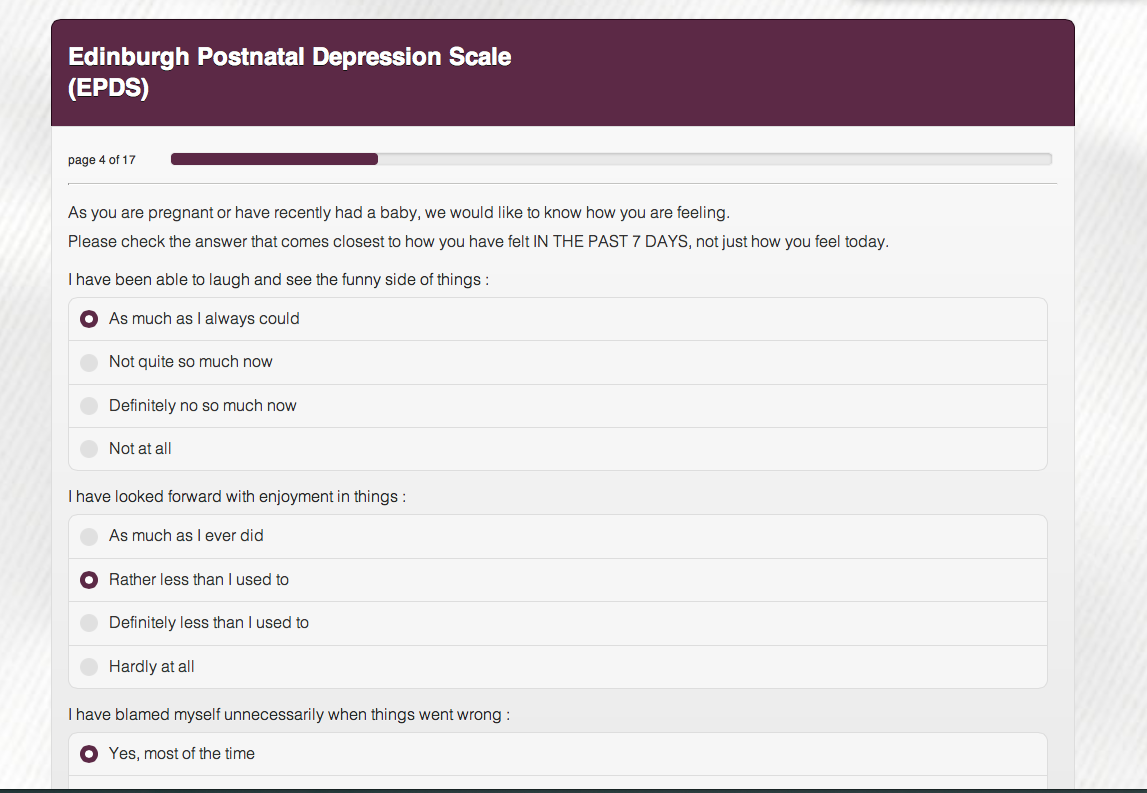Select "As much as I always could" radio
Image resolution: width=1147 pixels, height=793 pixels.
point(89,319)
